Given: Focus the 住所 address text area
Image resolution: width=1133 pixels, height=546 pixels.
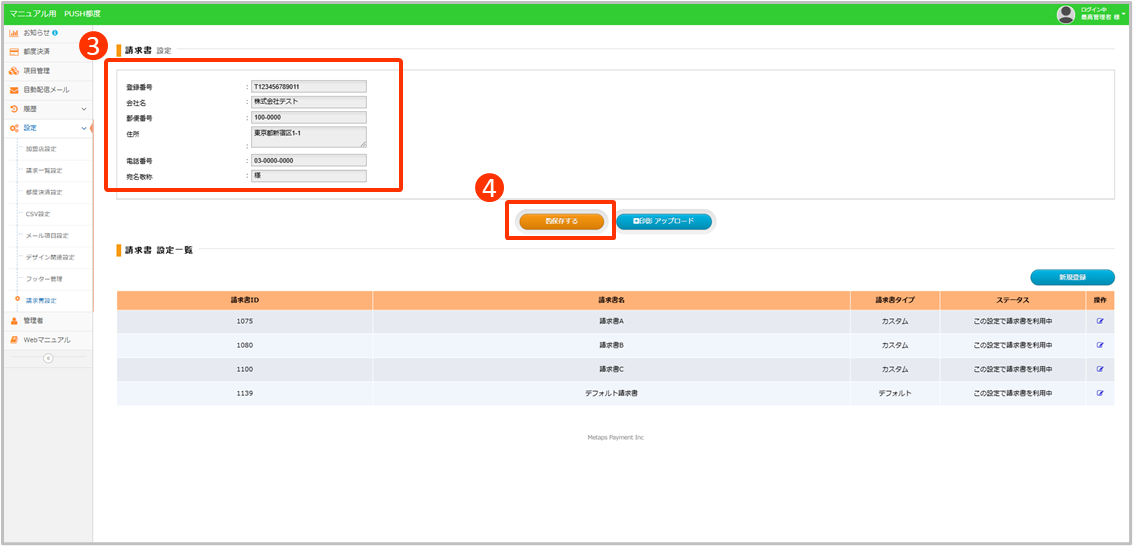Looking at the screenshot, I should click(x=309, y=137).
